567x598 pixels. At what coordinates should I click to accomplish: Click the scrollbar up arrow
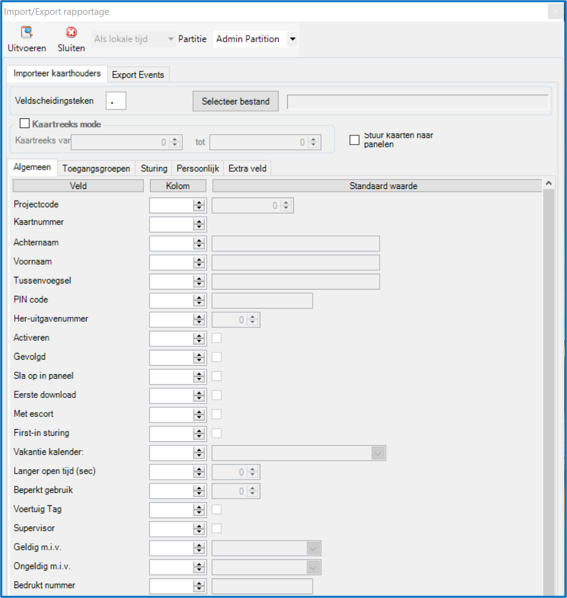click(549, 184)
